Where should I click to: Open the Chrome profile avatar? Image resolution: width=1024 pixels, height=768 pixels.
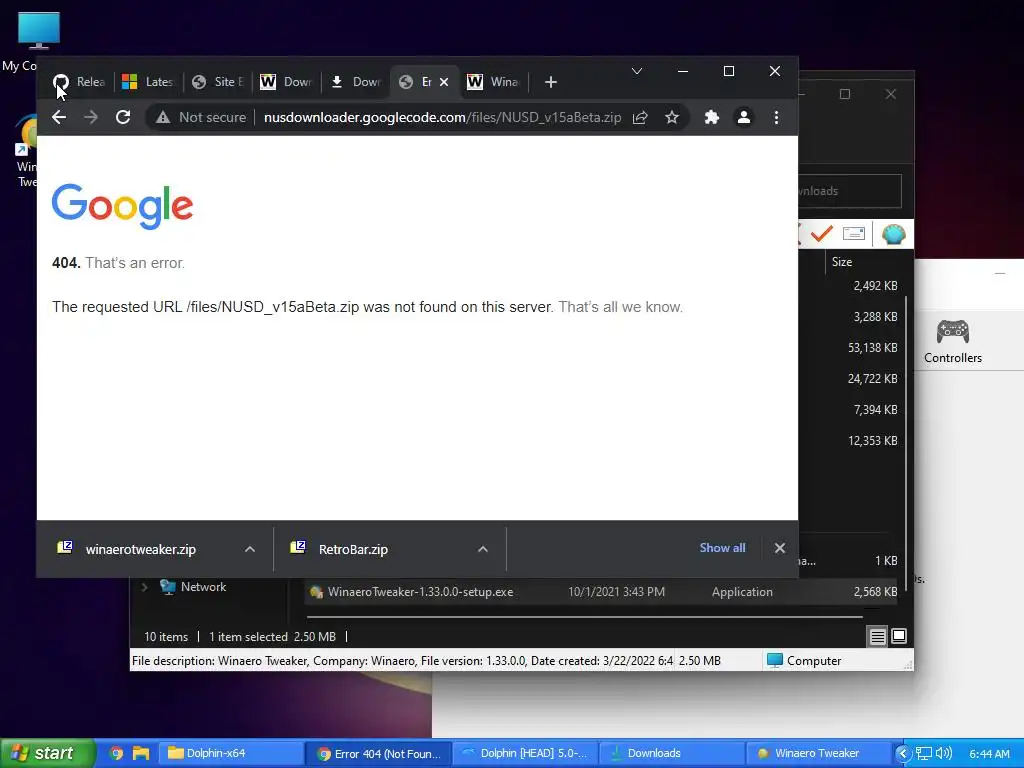(x=743, y=117)
